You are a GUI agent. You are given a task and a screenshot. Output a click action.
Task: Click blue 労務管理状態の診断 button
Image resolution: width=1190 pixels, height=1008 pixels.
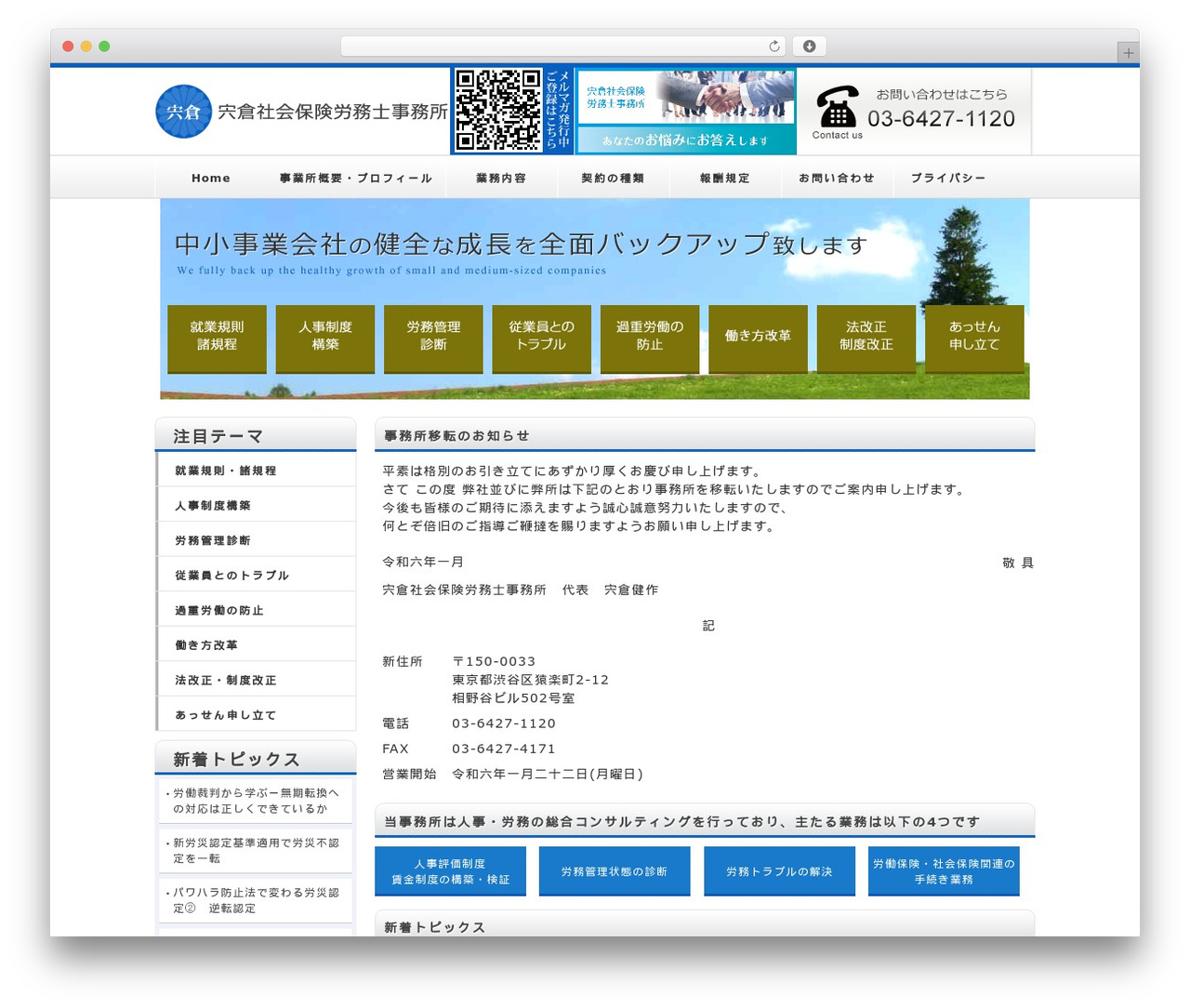pyautogui.click(x=615, y=871)
